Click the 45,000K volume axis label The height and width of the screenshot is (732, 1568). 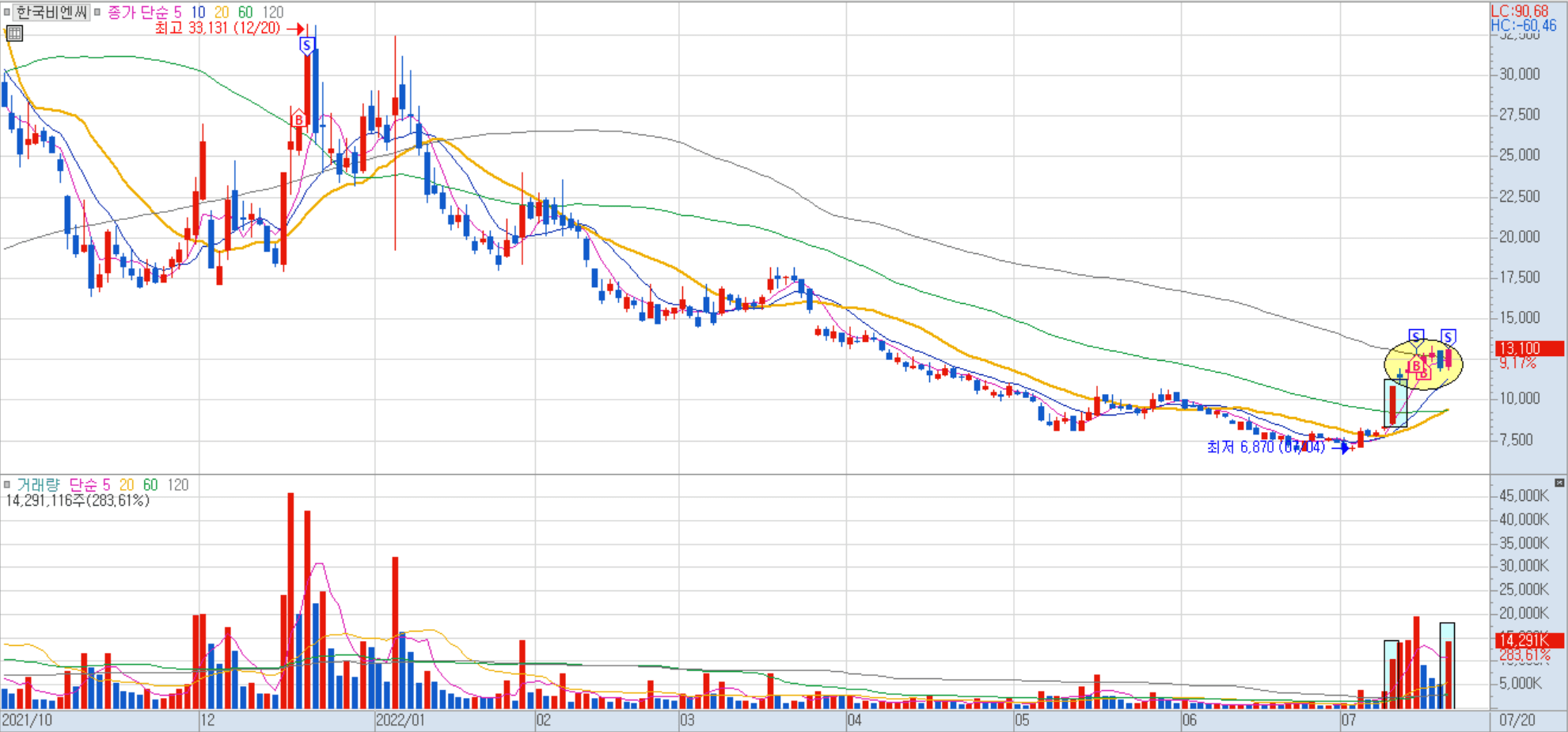[x=1524, y=495]
